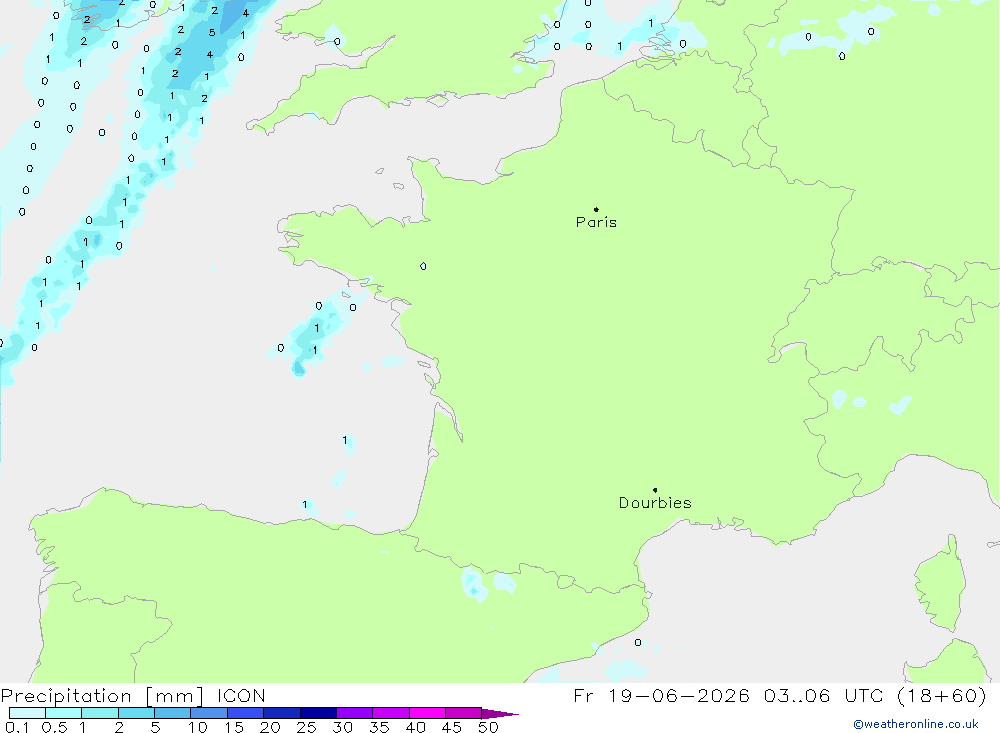Click the 1 value near the Spanish north coast

coord(305,505)
